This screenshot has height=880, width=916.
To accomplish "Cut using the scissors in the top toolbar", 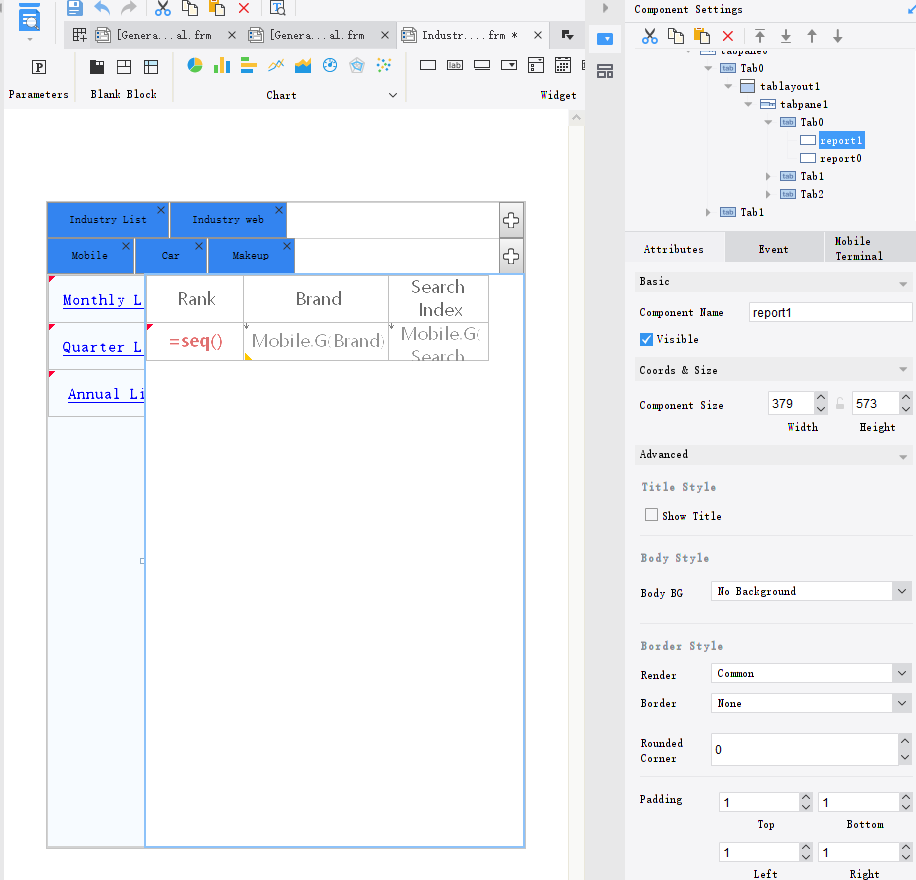I will pos(162,8).
